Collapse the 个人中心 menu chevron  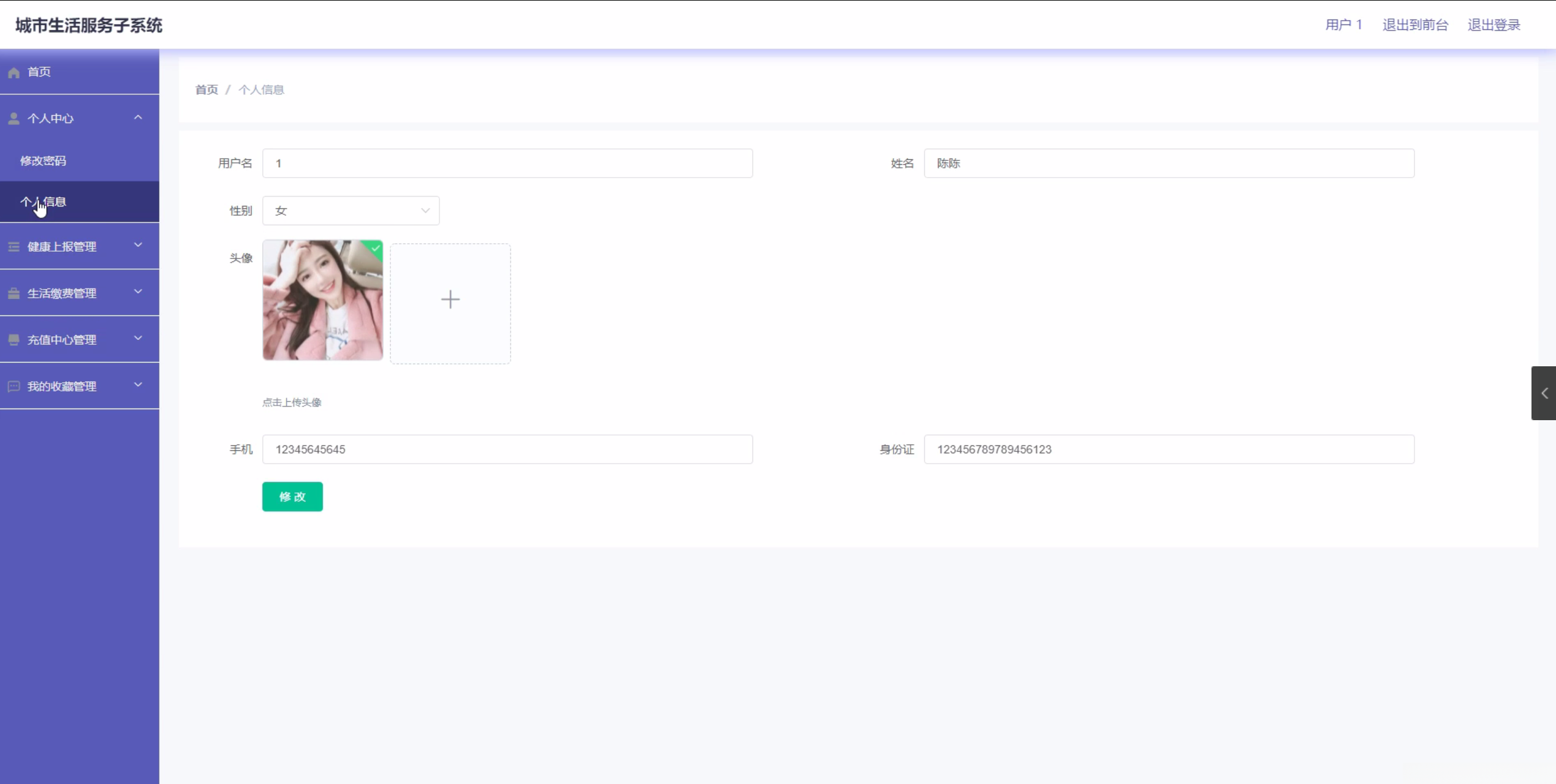[138, 118]
